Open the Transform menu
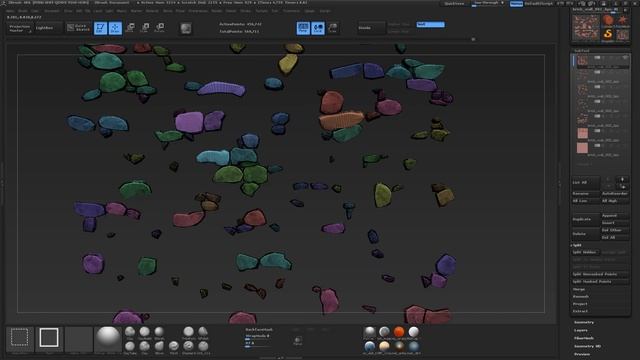This screenshot has width=640, height=360. (291, 11)
